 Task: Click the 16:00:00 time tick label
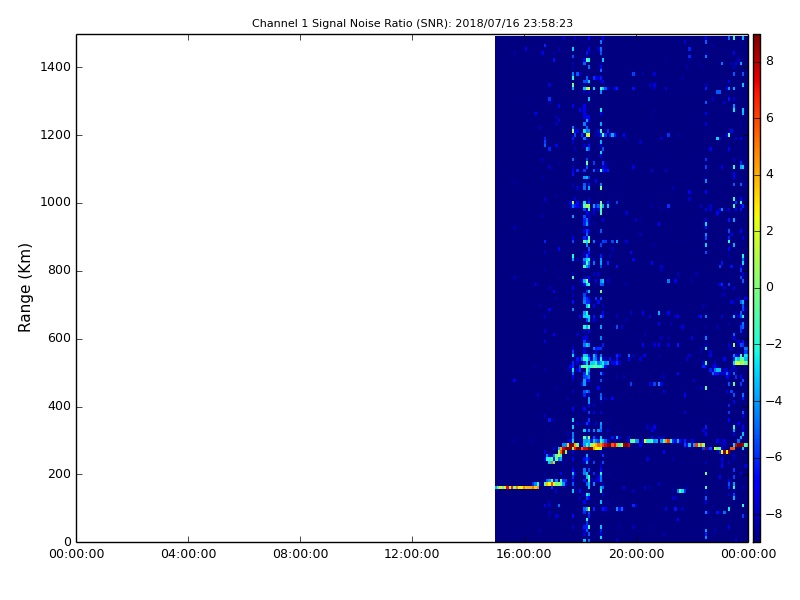(524, 553)
